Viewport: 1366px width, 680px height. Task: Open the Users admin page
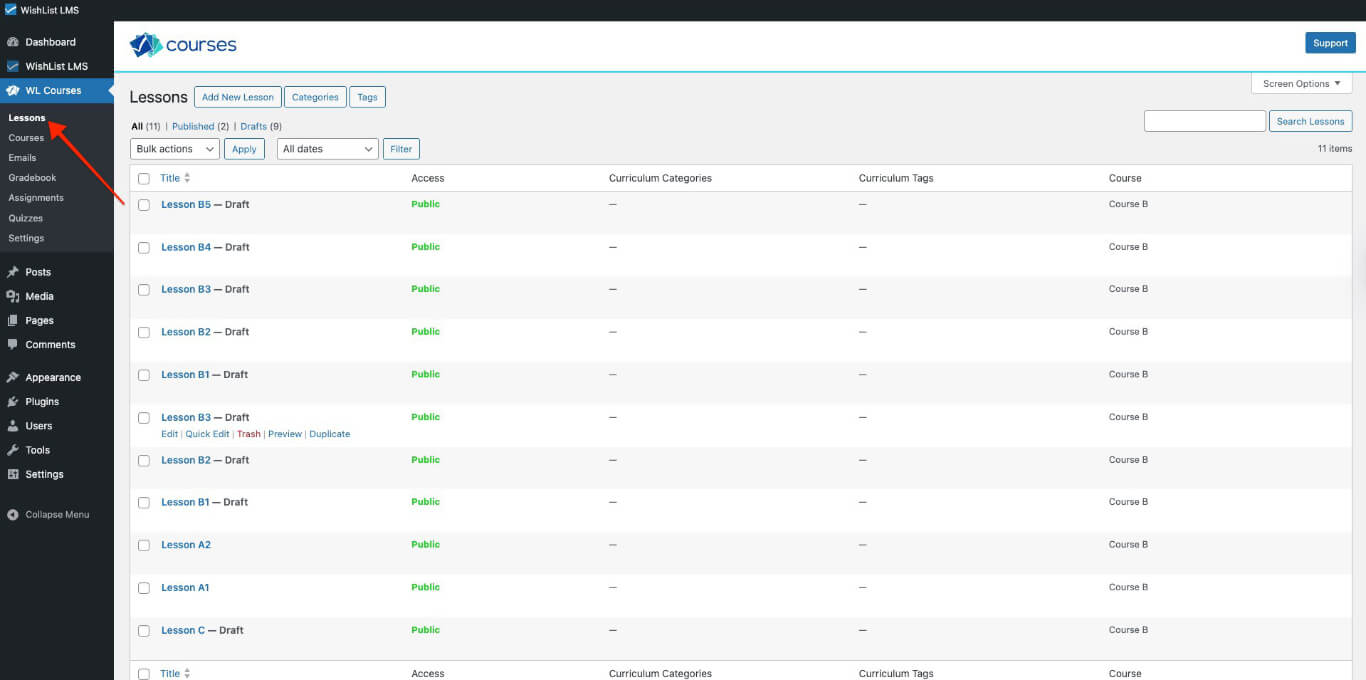coord(37,425)
